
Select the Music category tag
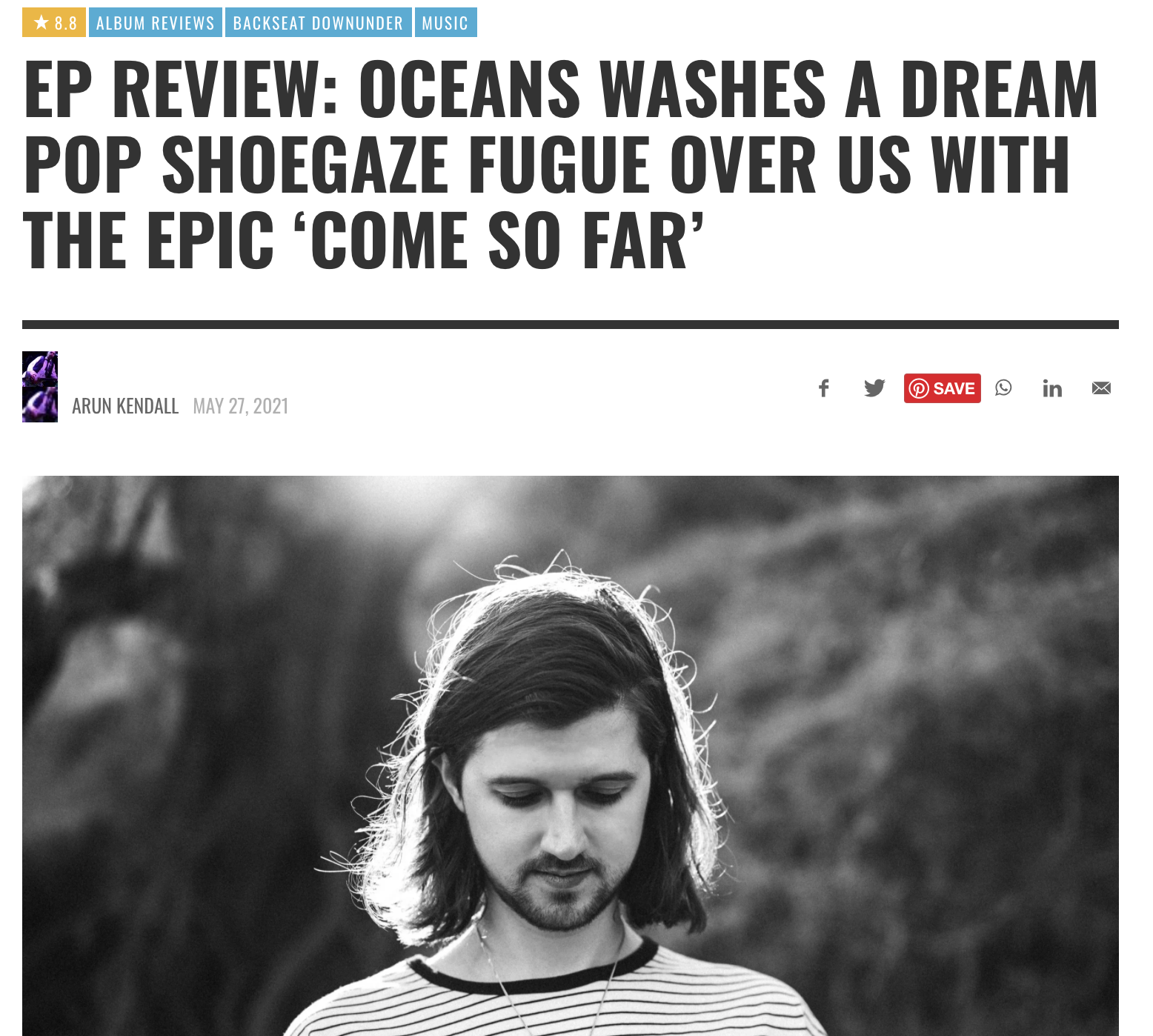point(445,22)
